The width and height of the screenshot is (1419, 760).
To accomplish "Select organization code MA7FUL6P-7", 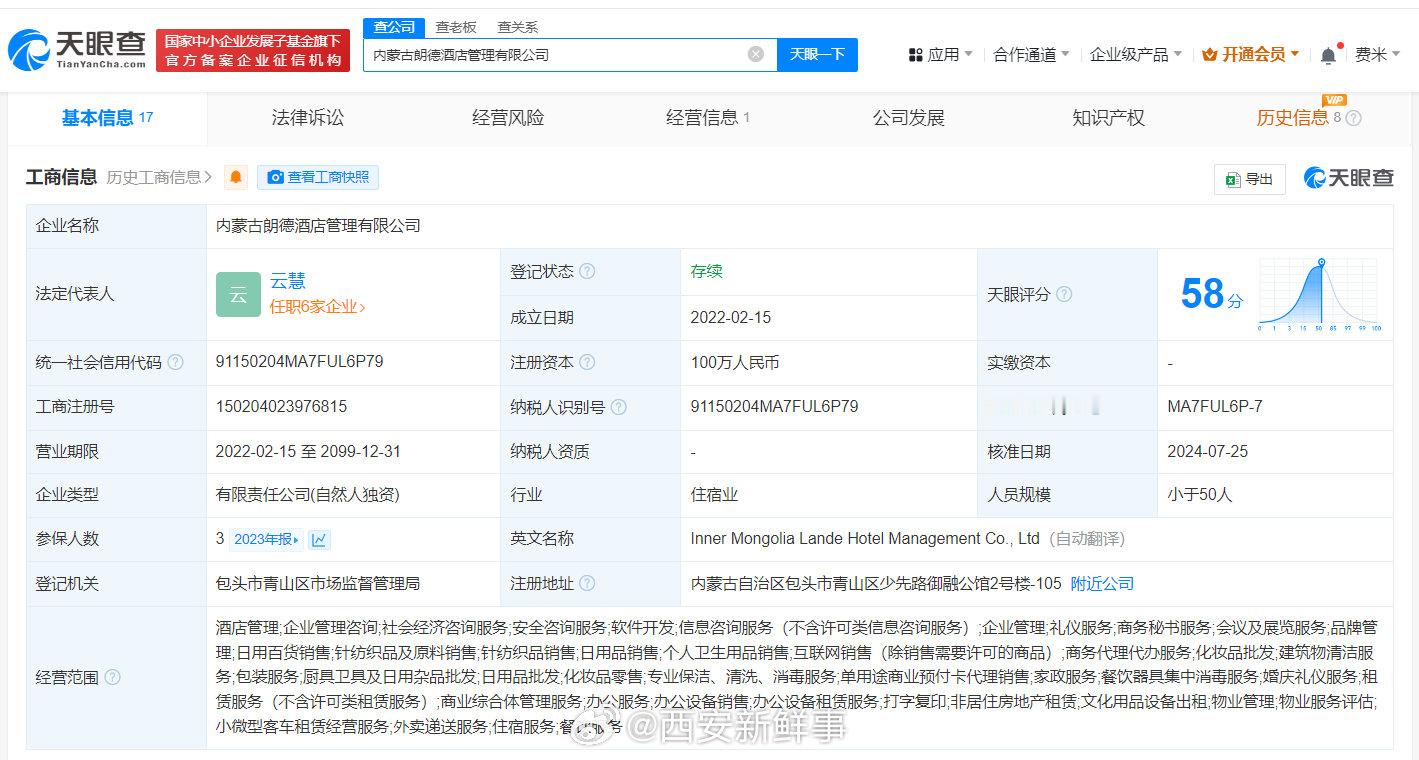I will click(1215, 406).
